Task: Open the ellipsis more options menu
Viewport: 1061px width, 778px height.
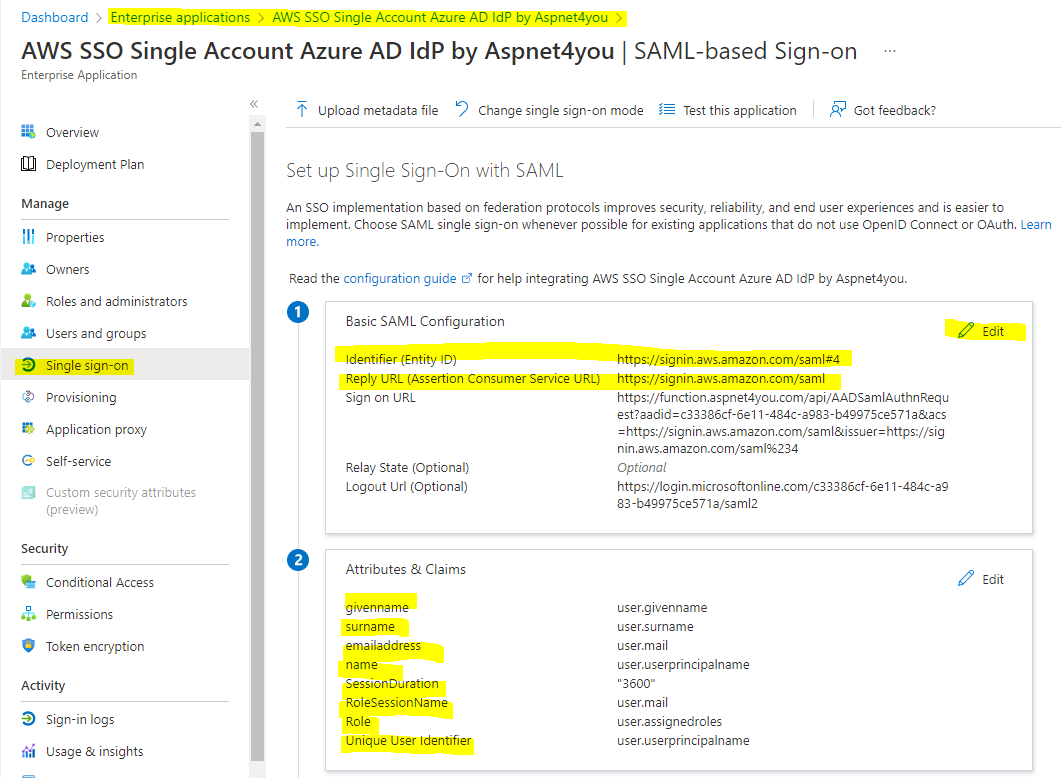Action: click(x=890, y=51)
